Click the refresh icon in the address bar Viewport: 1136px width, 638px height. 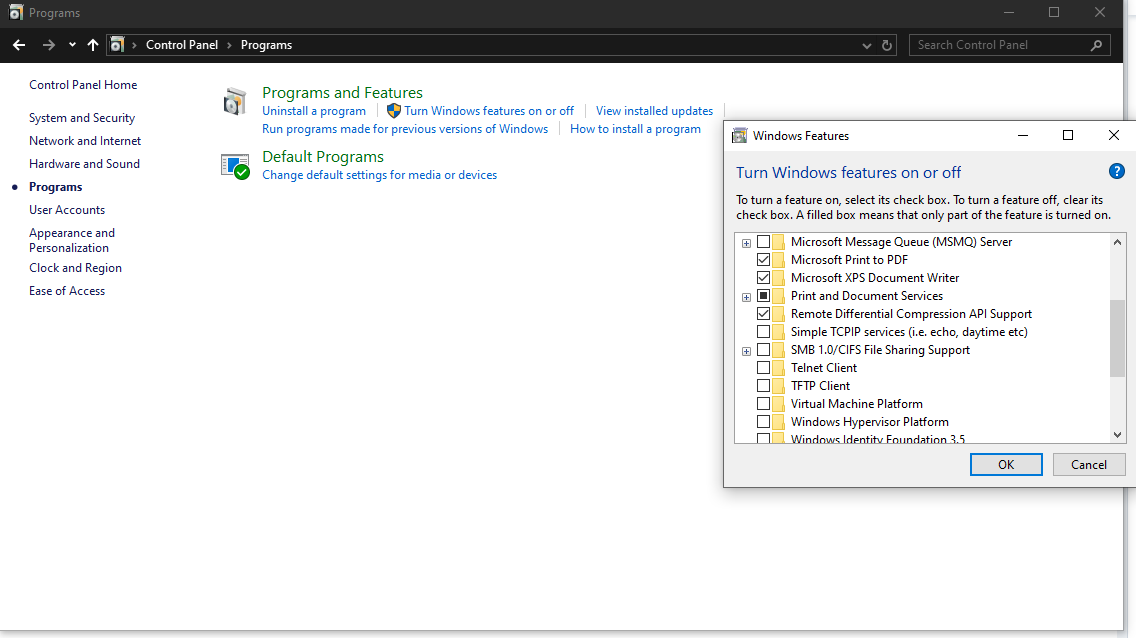coord(888,45)
